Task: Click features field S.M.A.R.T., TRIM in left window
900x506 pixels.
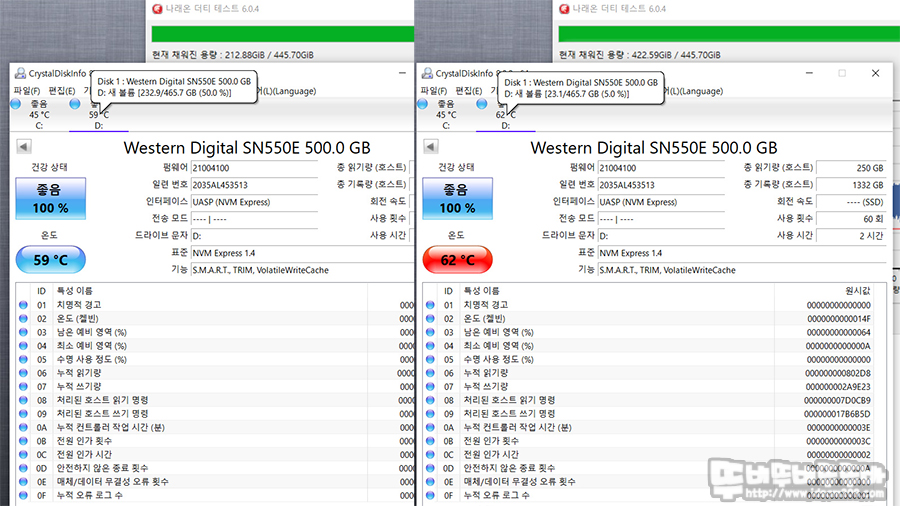Action: (x=302, y=270)
